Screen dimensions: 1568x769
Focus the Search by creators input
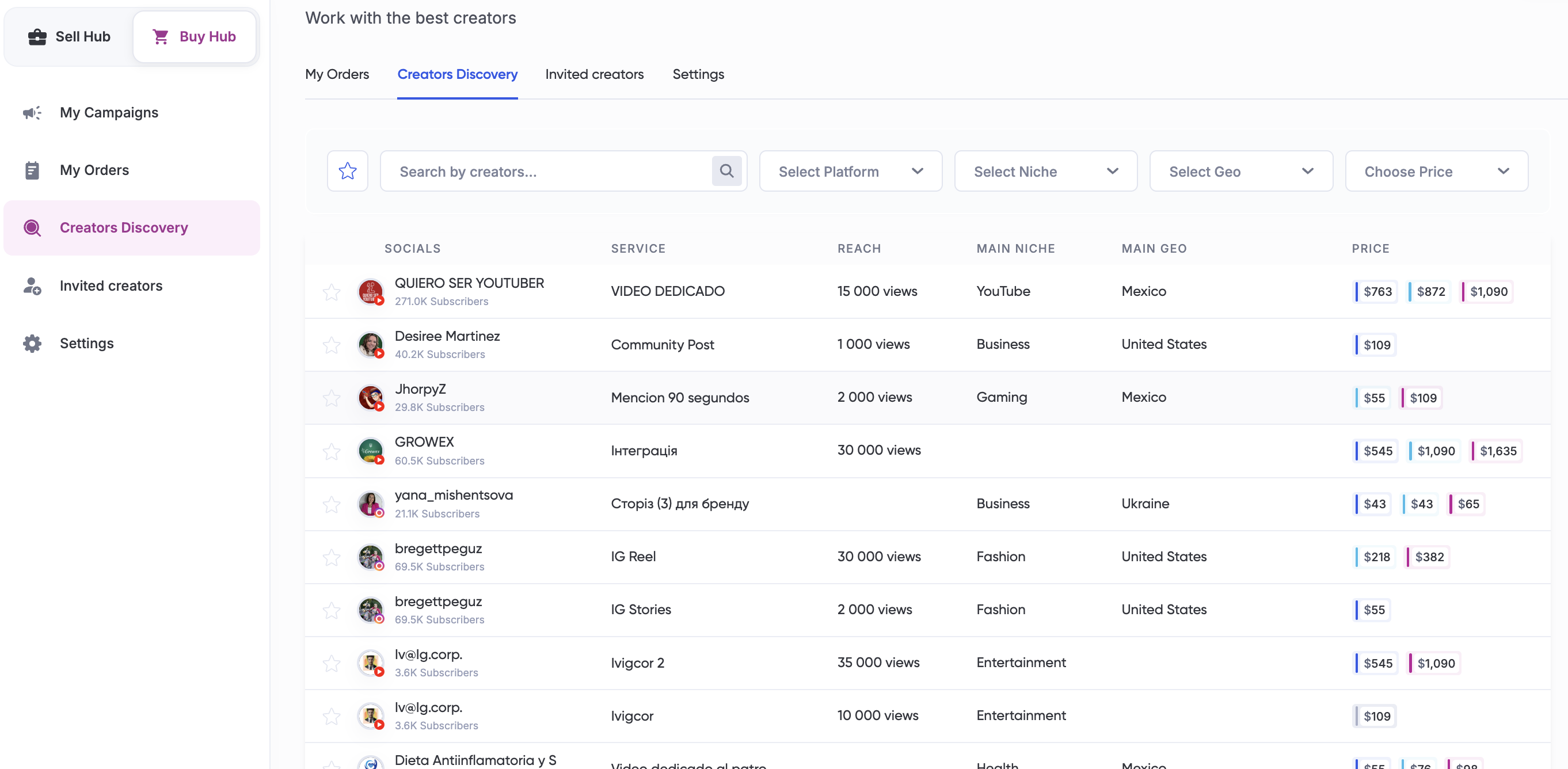click(x=548, y=172)
